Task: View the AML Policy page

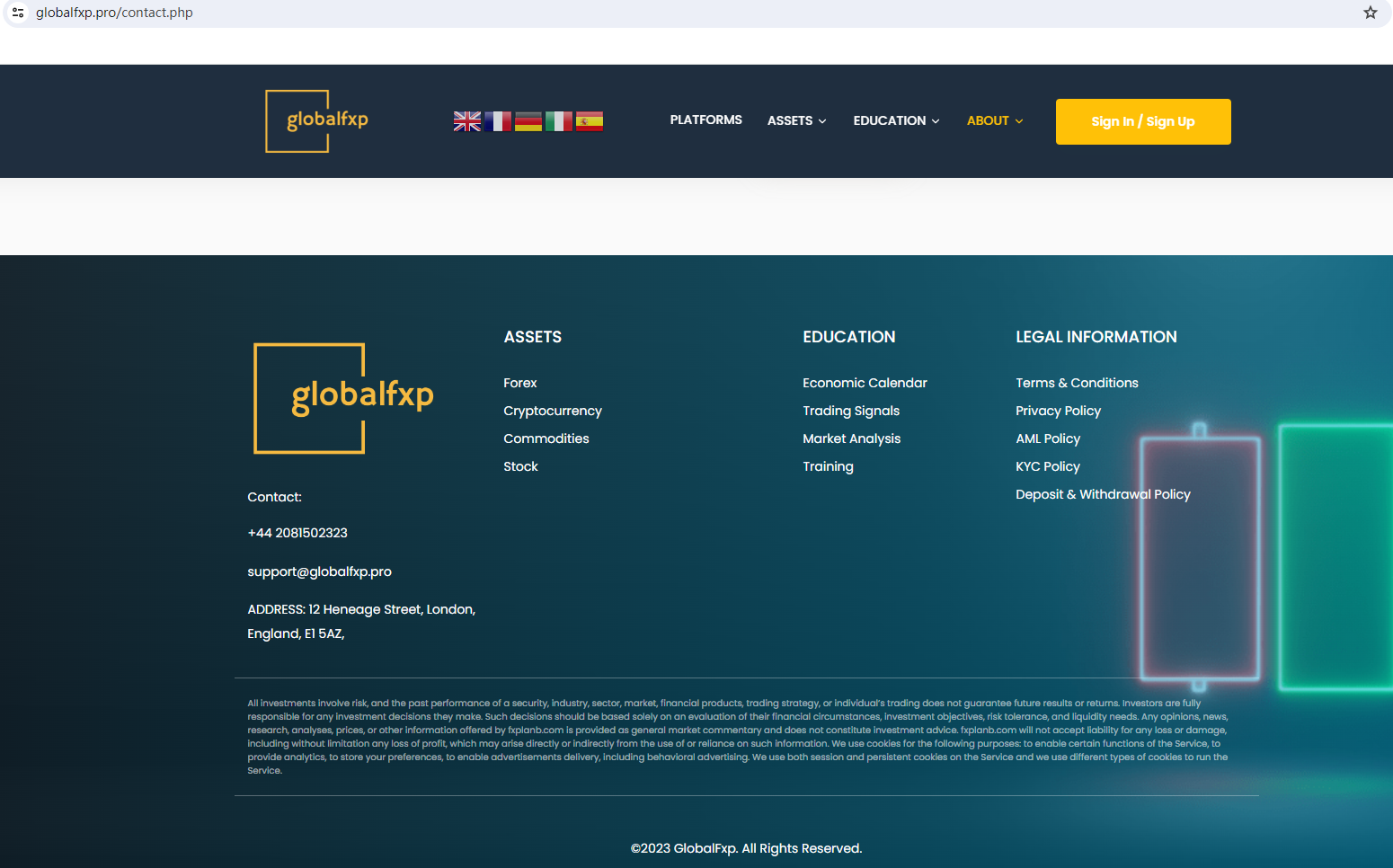Action: point(1048,438)
